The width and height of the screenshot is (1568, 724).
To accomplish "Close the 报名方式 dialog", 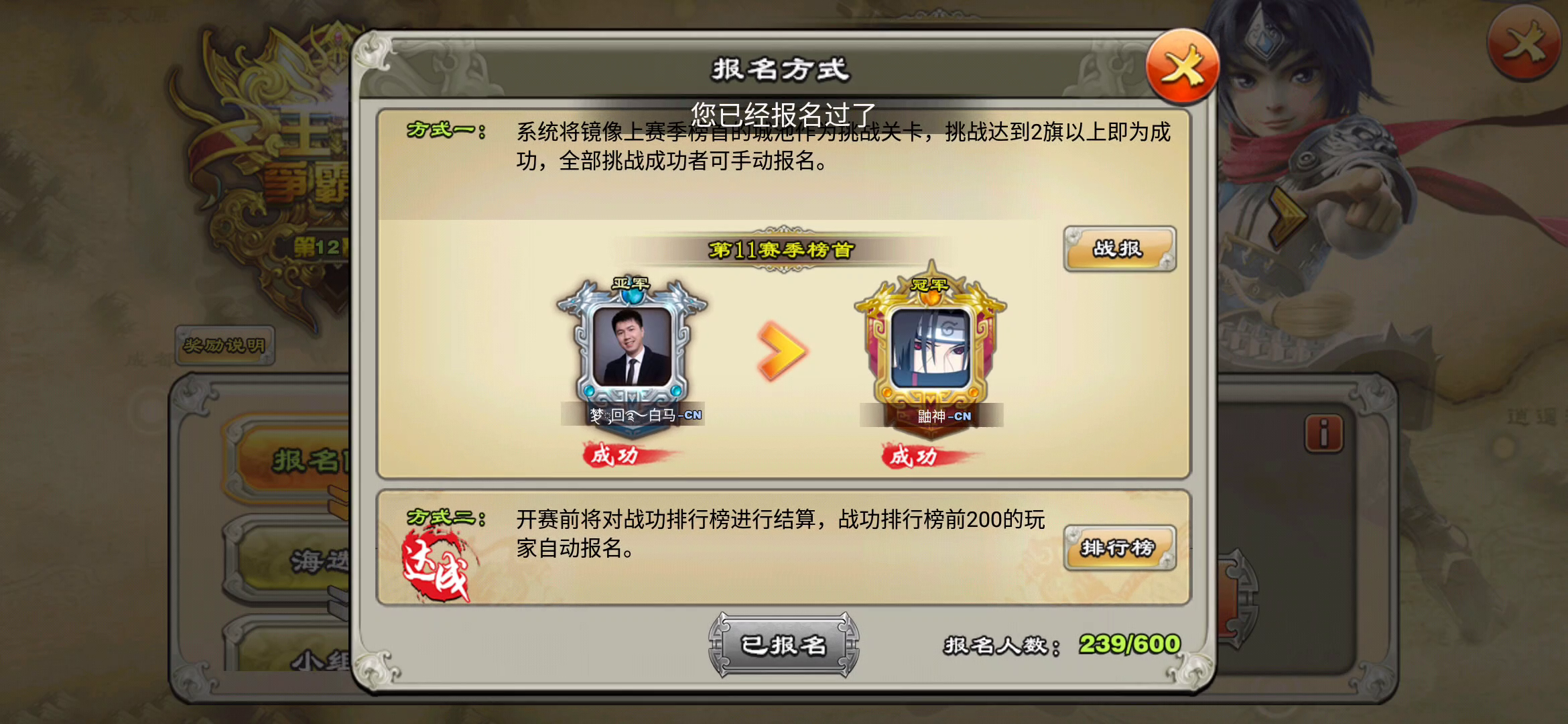I will click(1183, 66).
